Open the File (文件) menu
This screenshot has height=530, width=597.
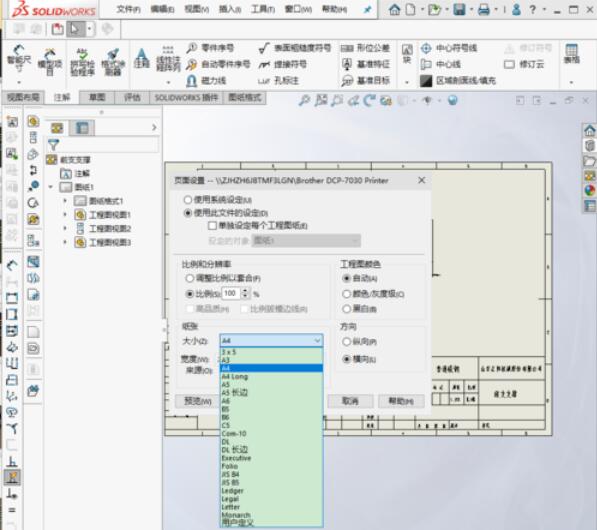tap(128, 9)
